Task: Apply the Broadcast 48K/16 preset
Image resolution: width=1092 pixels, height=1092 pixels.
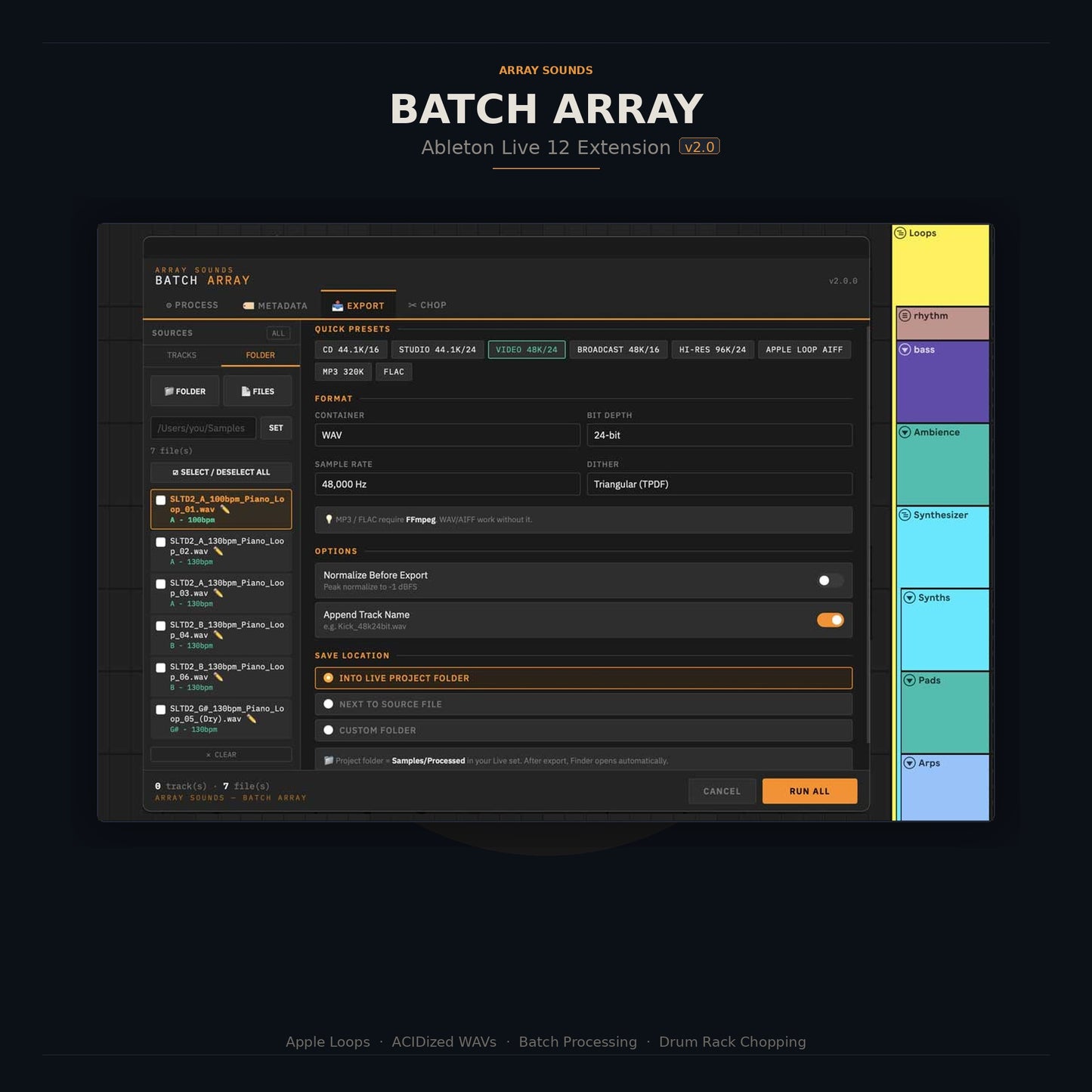Action: pyautogui.click(x=618, y=350)
